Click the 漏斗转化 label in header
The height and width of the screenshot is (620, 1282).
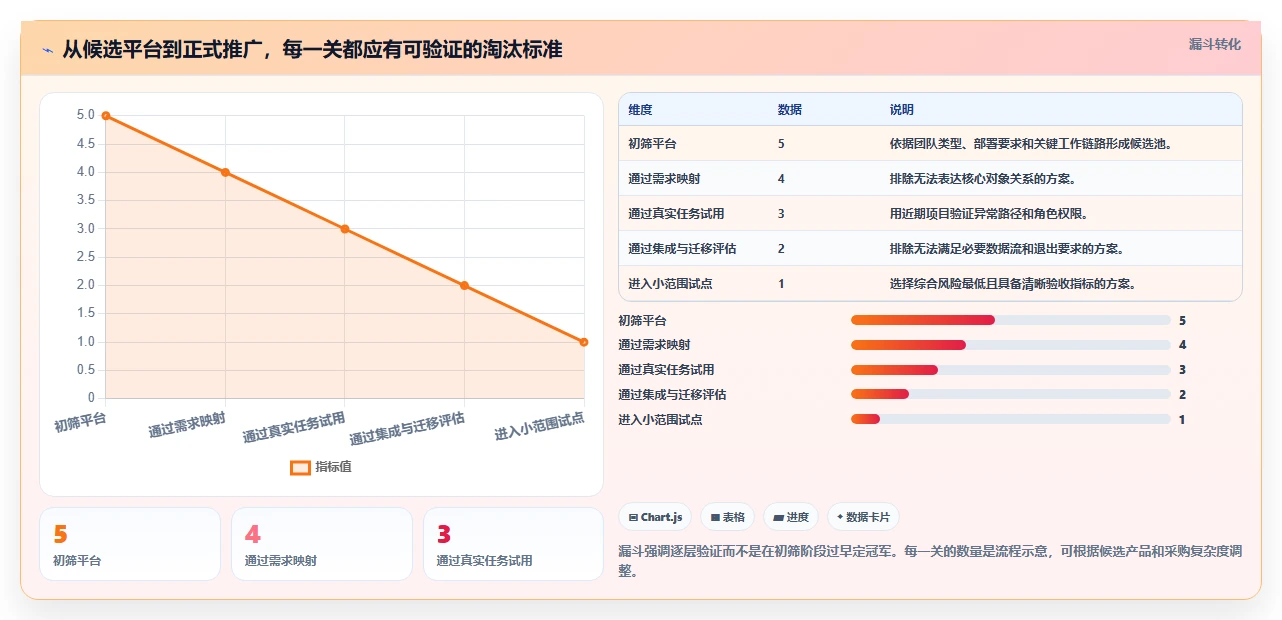pos(1215,45)
